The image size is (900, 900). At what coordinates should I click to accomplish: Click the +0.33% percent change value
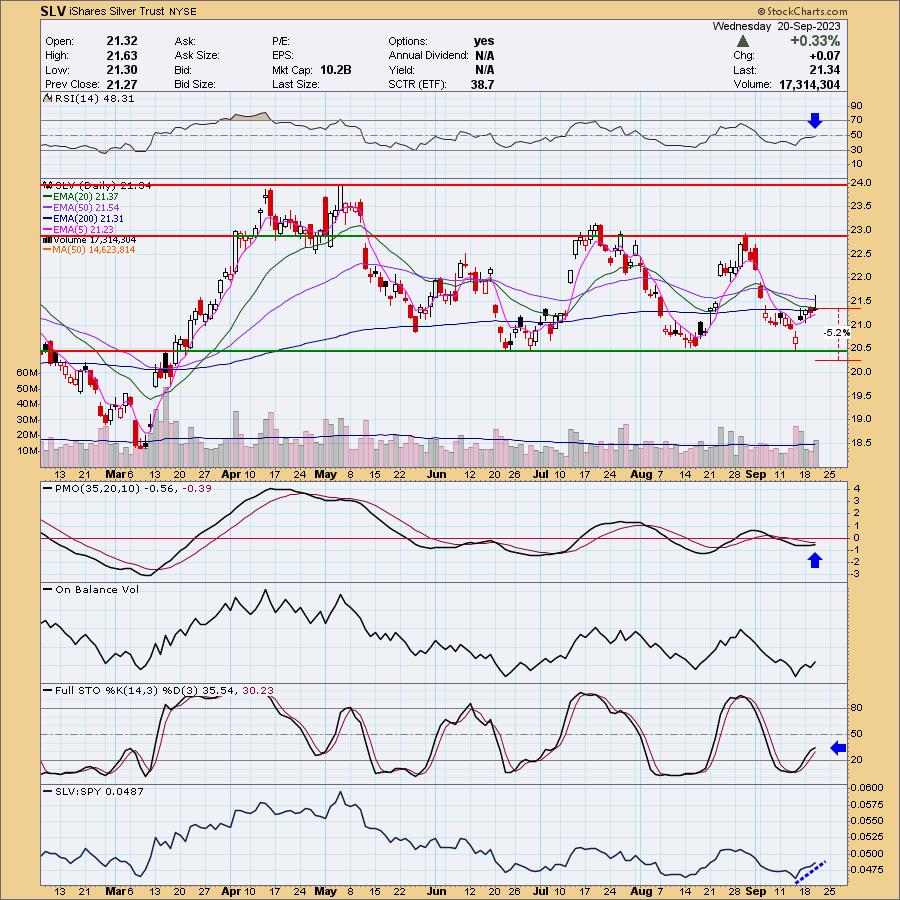click(815, 41)
